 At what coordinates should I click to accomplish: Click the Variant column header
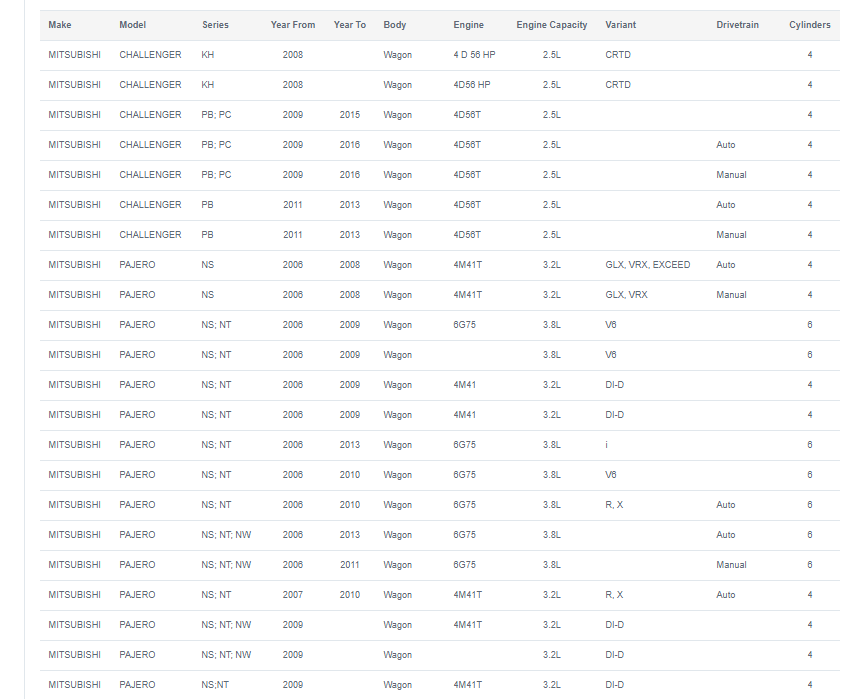pos(620,25)
